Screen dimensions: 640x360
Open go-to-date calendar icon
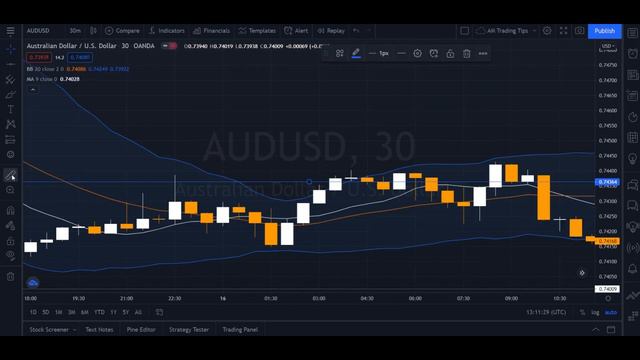pyautogui.click(x=160, y=312)
